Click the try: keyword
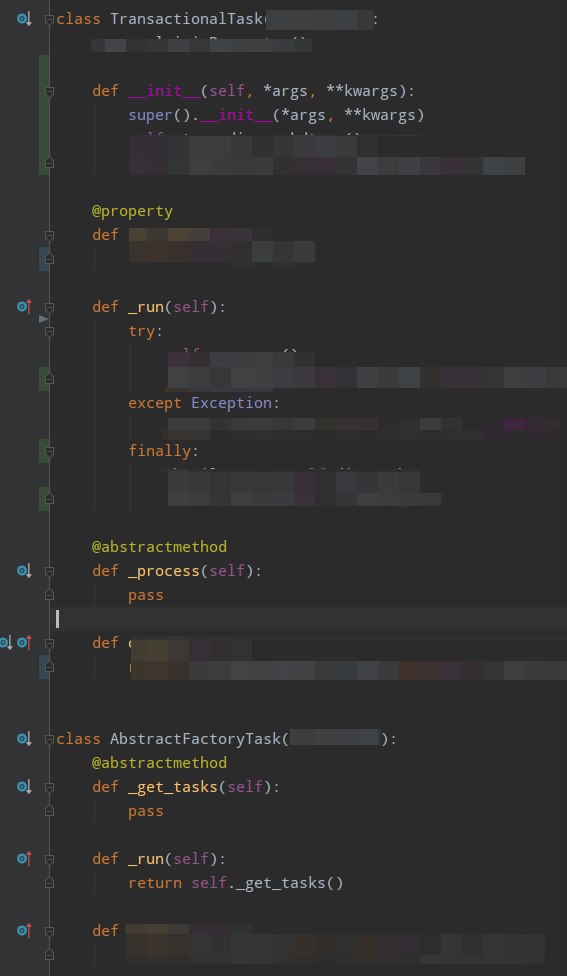 click(x=146, y=331)
